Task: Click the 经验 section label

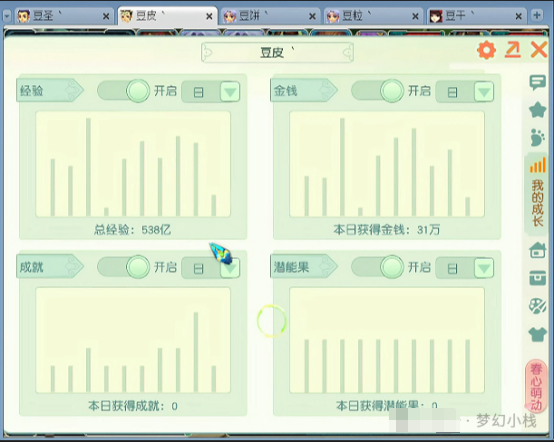Action: pos(49,90)
